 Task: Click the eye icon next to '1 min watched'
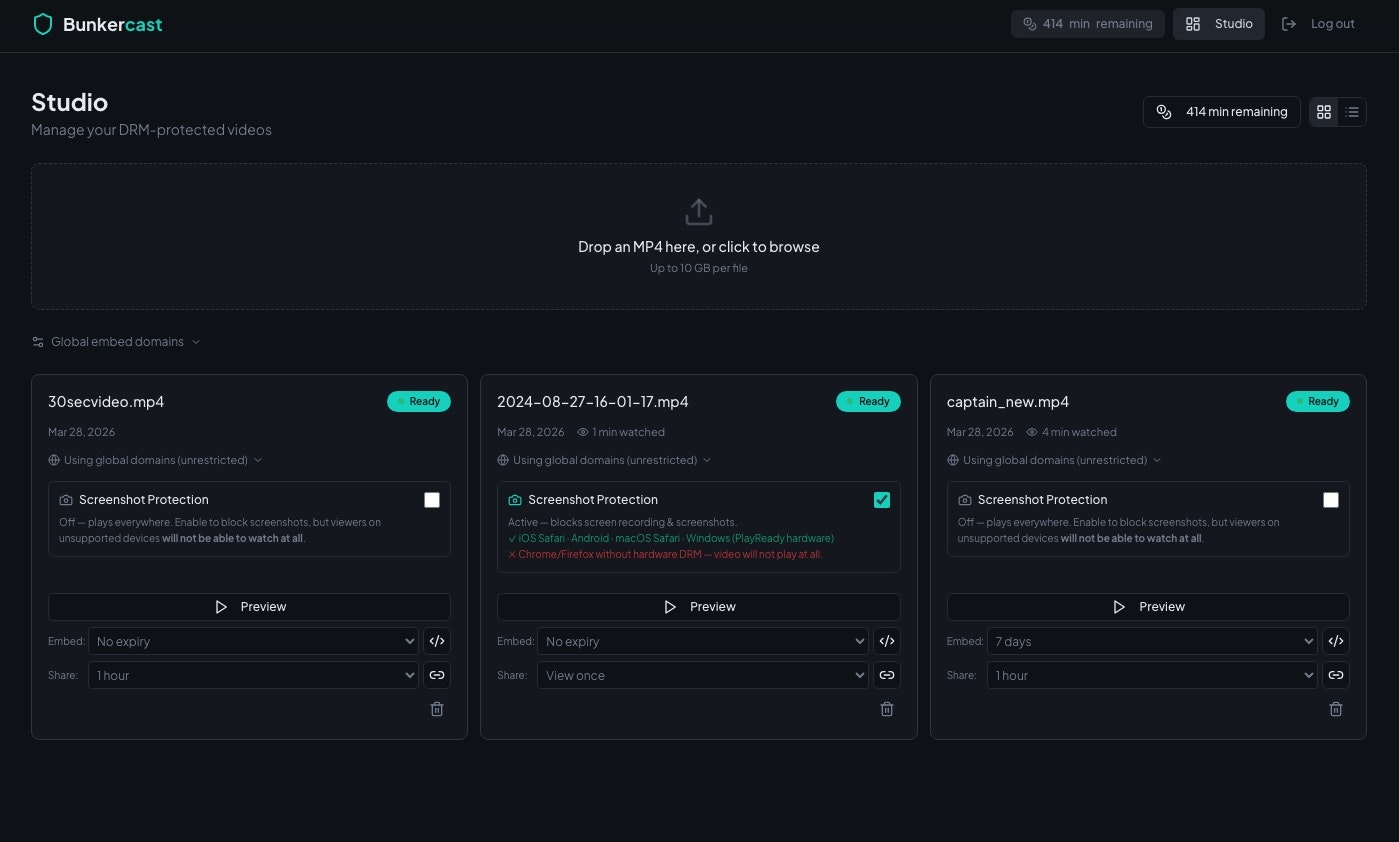[583, 432]
